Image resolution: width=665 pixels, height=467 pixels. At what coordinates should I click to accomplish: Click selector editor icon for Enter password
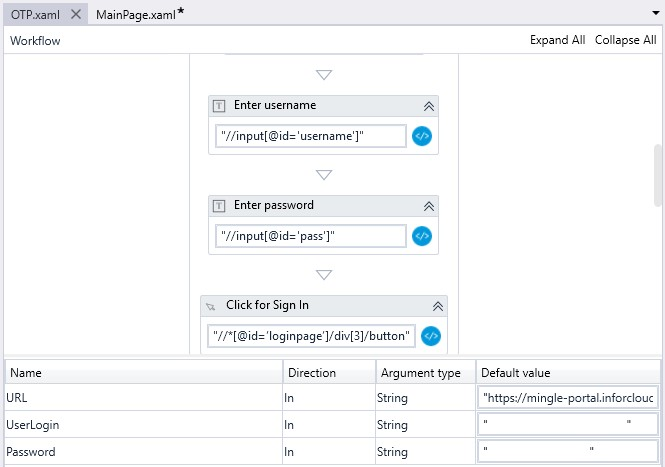pos(422,236)
